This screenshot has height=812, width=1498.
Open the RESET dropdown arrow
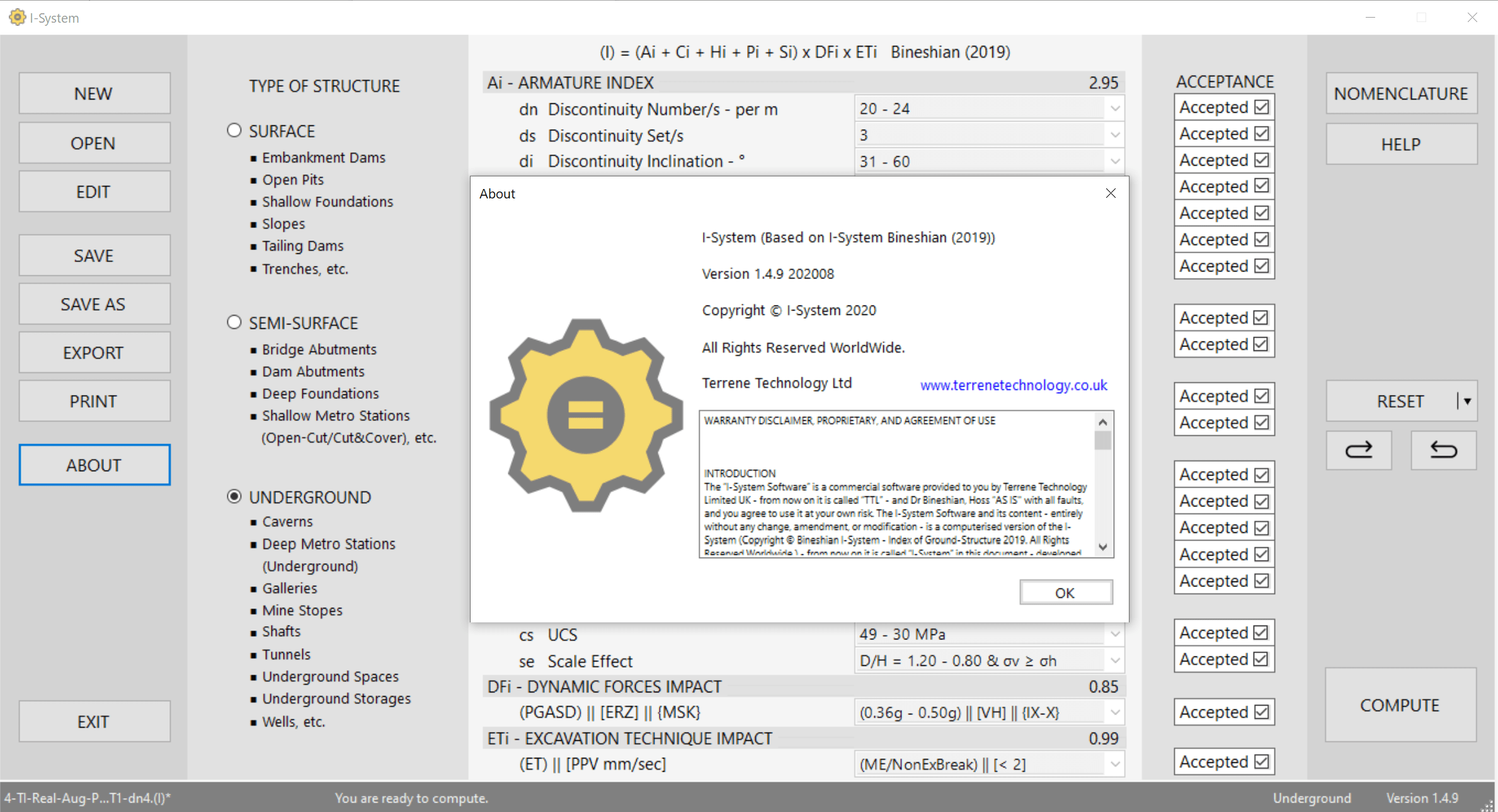click(x=1468, y=401)
